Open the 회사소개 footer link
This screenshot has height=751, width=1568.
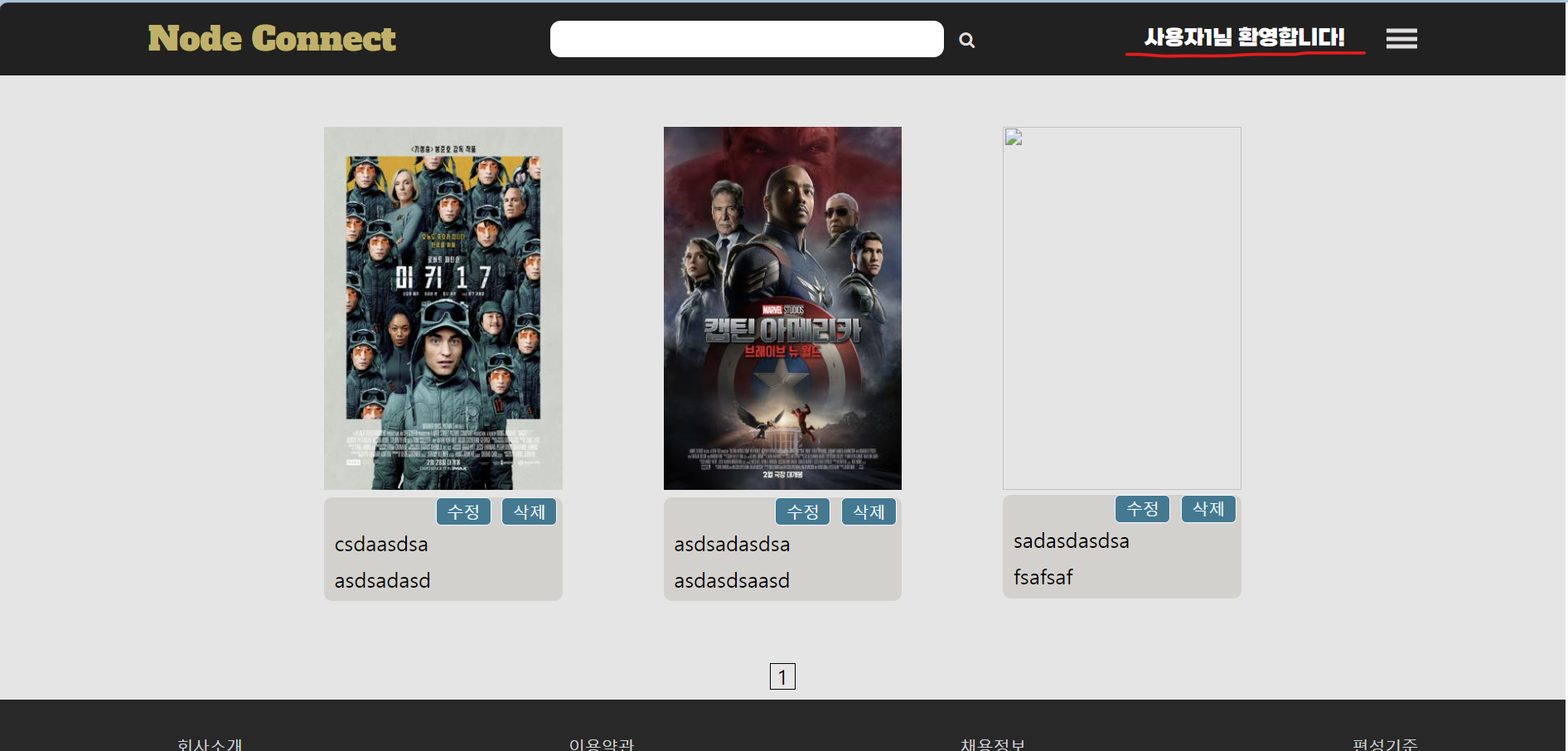coord(210,744)
